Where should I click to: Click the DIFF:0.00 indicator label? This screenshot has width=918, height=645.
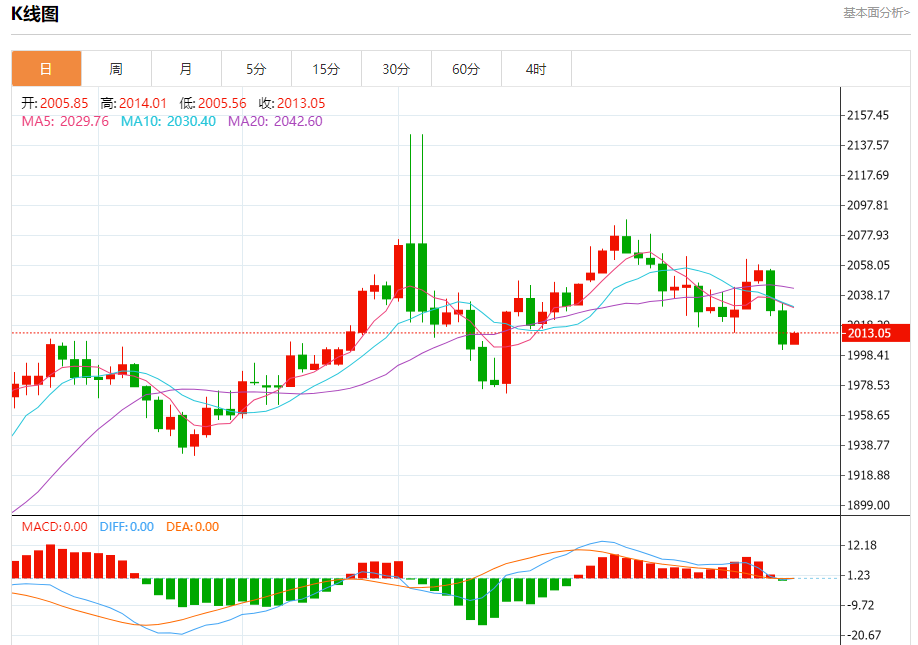point(126,527)
